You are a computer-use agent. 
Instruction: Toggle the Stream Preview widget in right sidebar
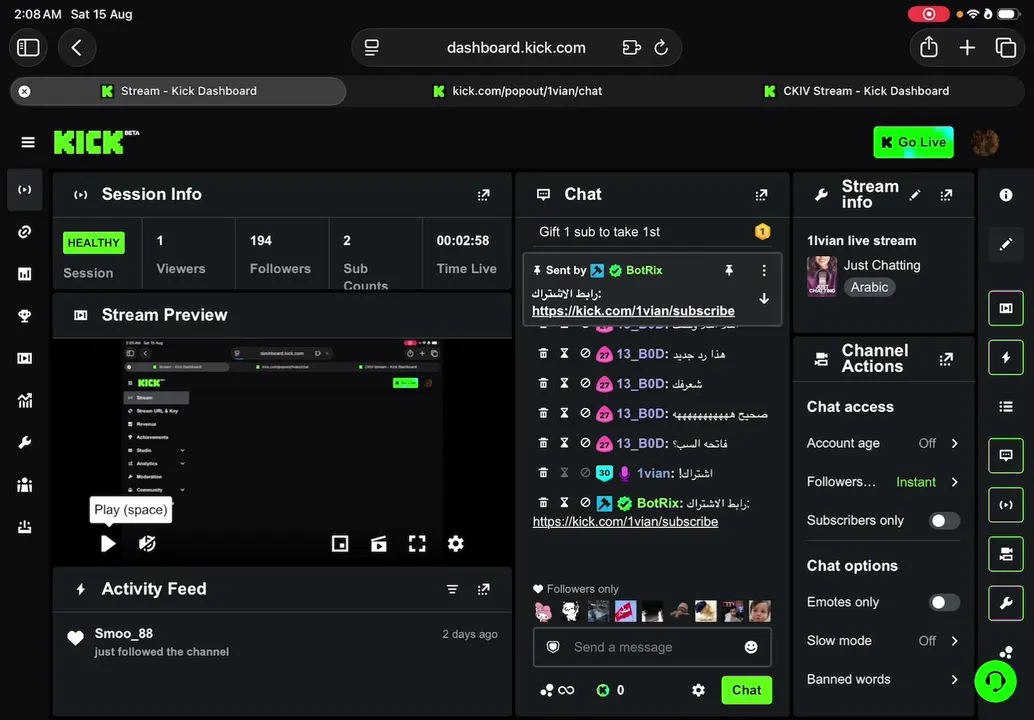pos(1006,308)
